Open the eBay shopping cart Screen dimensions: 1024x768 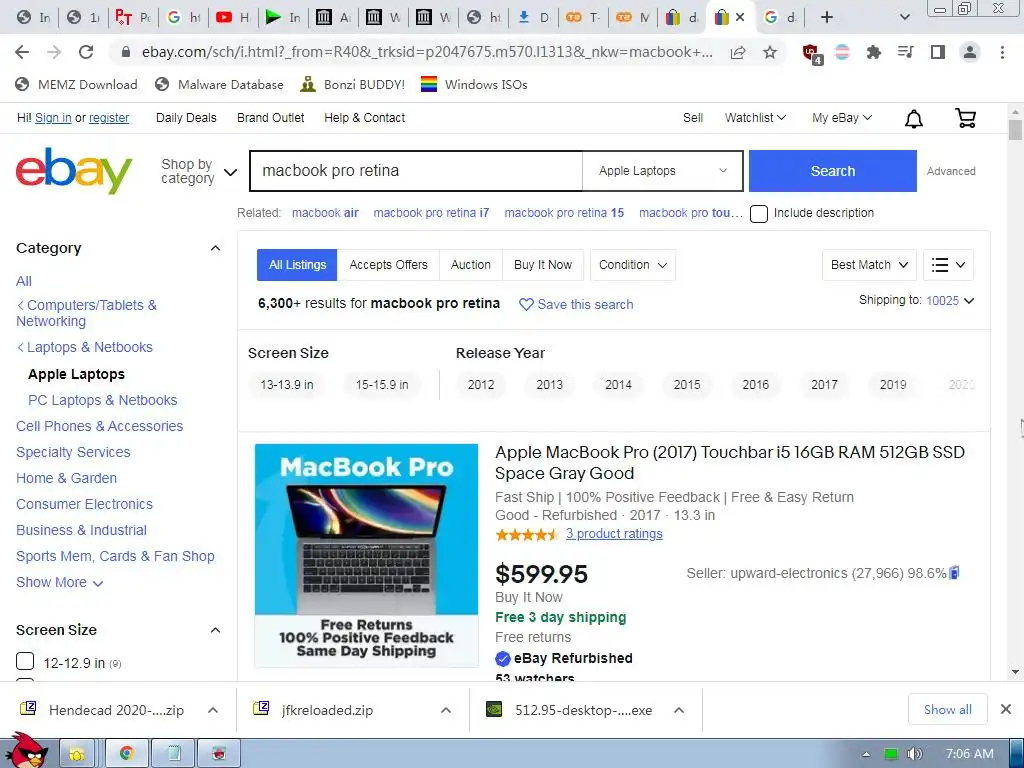click(965, 118)
